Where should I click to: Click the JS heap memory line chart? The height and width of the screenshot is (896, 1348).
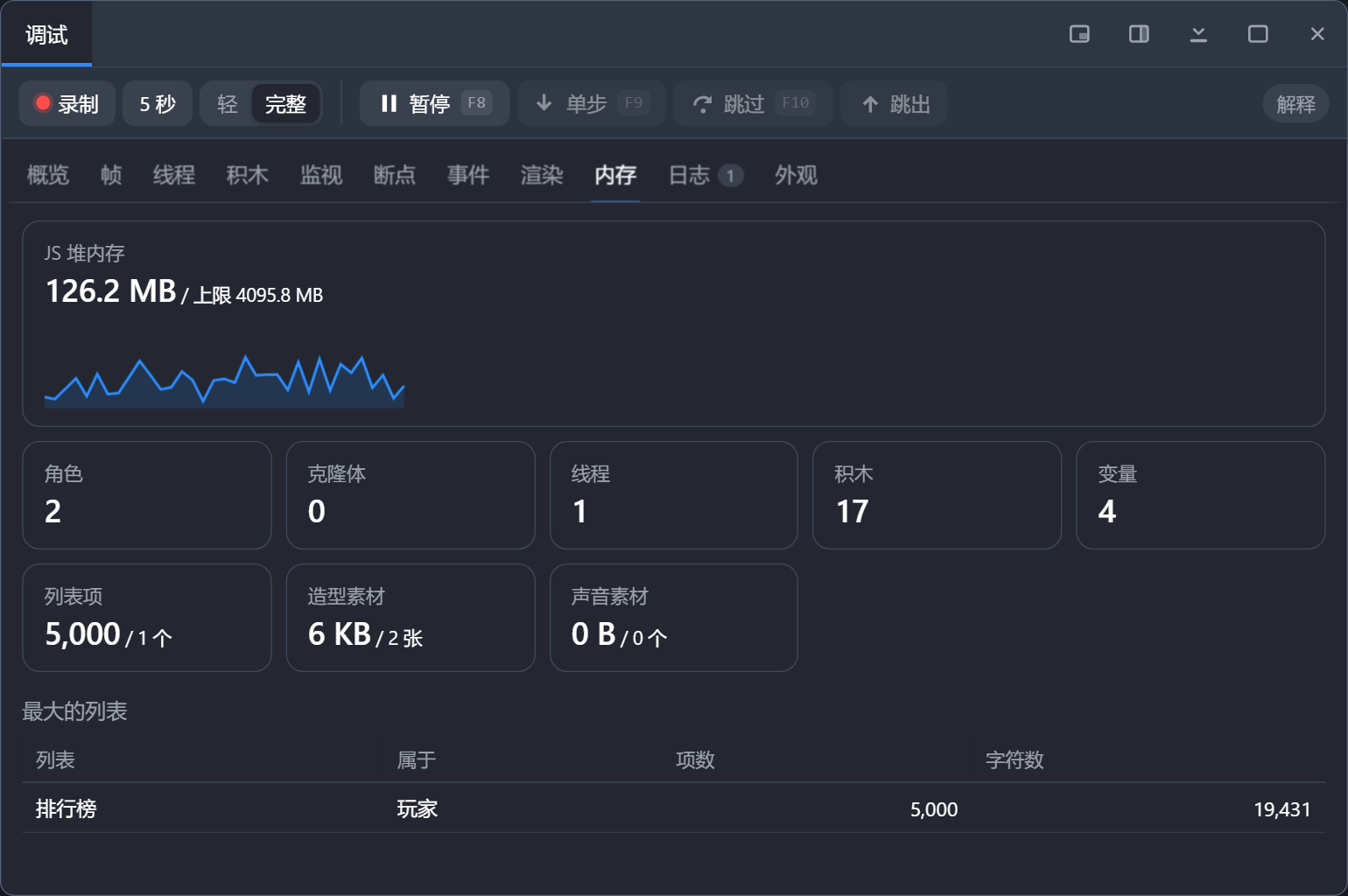(224, 381)
